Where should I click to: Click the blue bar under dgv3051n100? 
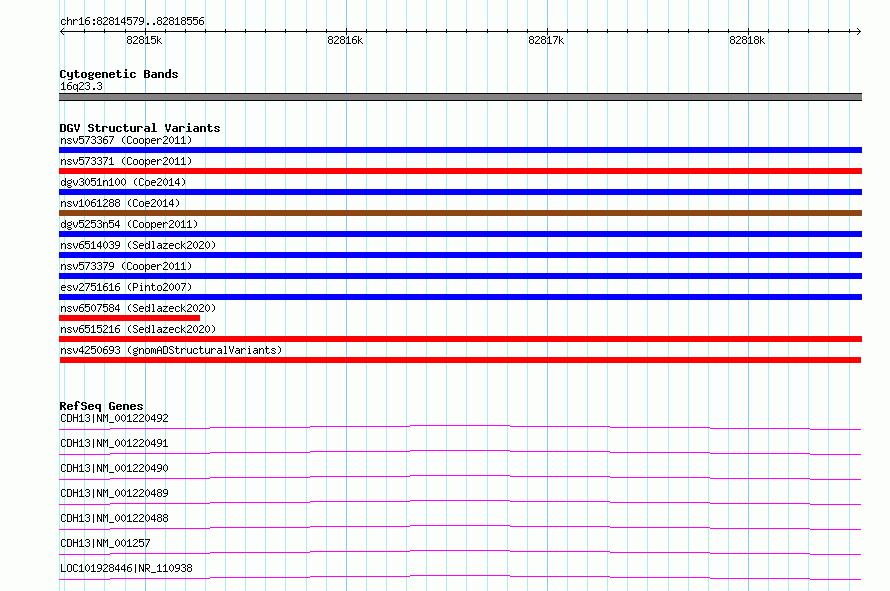(x=460, y=192)
